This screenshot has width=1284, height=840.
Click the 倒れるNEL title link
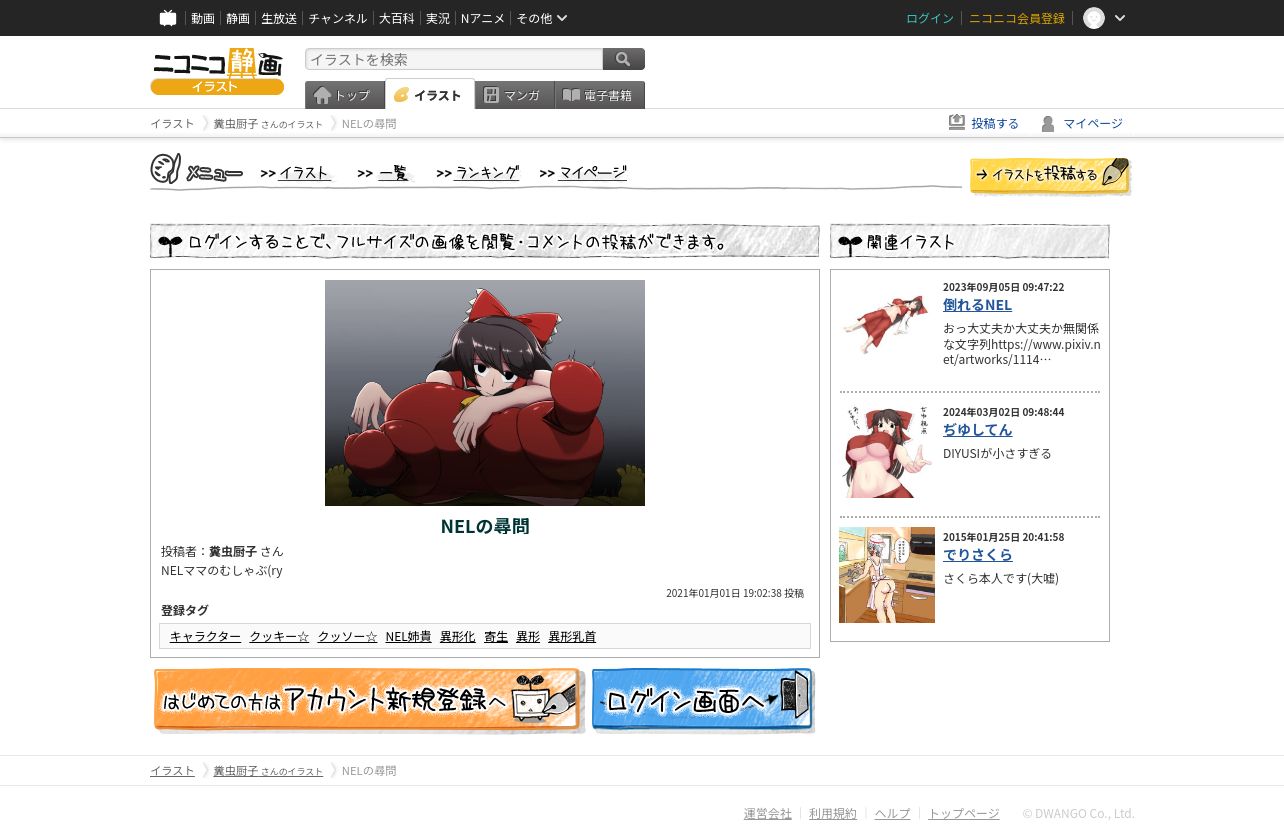[977, 305]
